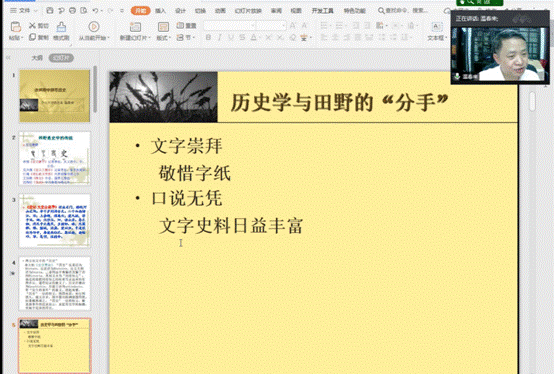The image size is (554, 374).
Task: Click the Undo arrow icon
Action: pos(95,11)
